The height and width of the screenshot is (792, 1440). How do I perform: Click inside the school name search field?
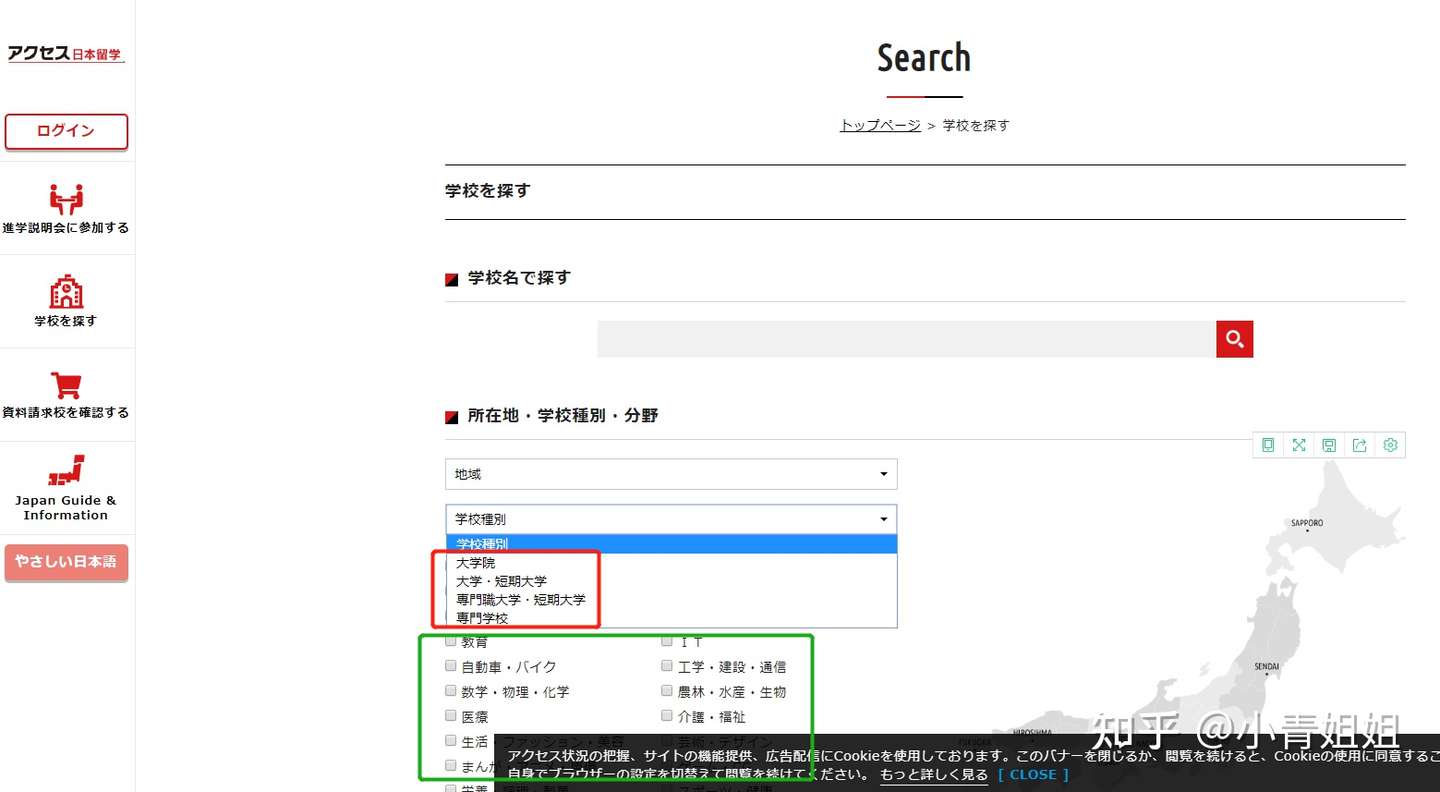pyautogui.click(x=900, y=339)
